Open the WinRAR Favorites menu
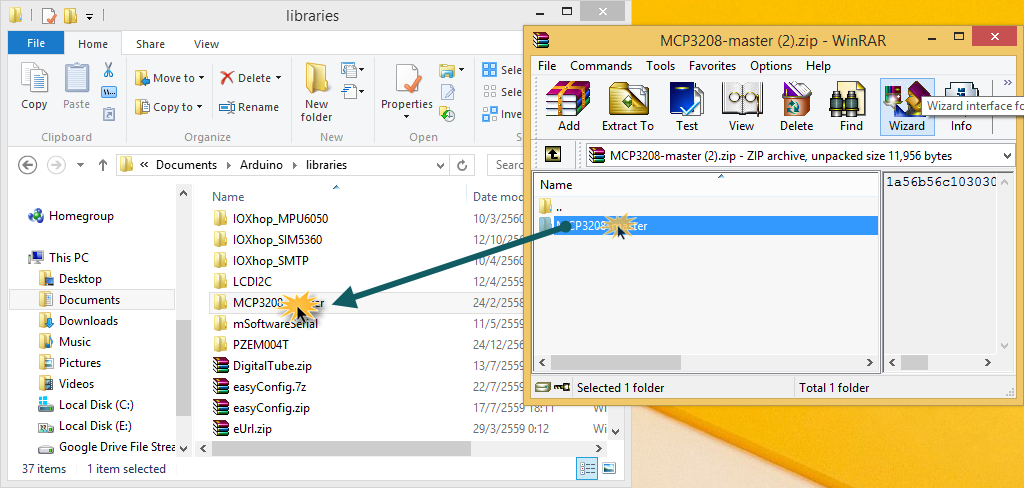The width and height of the screenshot is (1024, 488). (712, 66)
